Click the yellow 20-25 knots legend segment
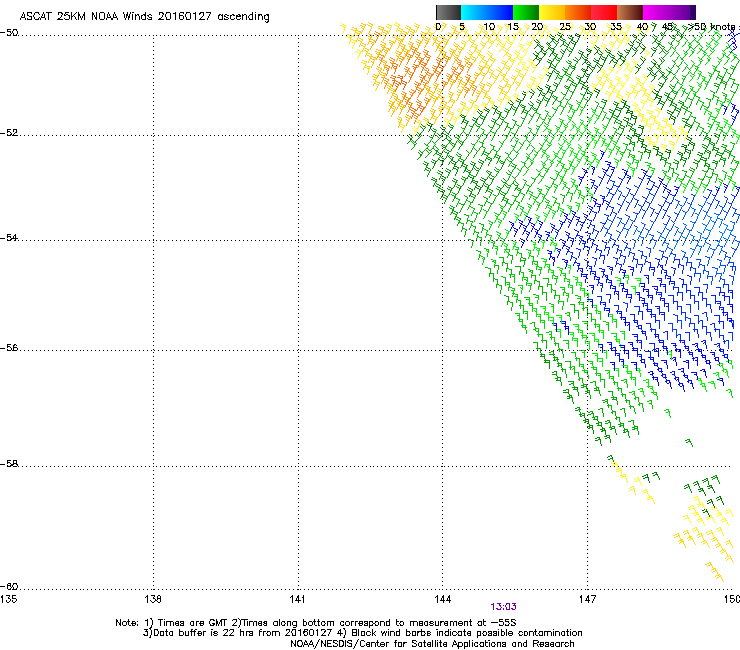740x650 pixels. (x=552, y=12)
